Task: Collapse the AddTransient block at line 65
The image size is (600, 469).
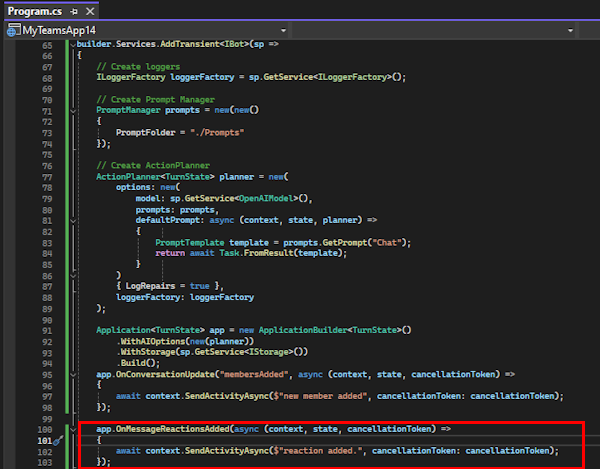Action: click(x=73, y=45)
